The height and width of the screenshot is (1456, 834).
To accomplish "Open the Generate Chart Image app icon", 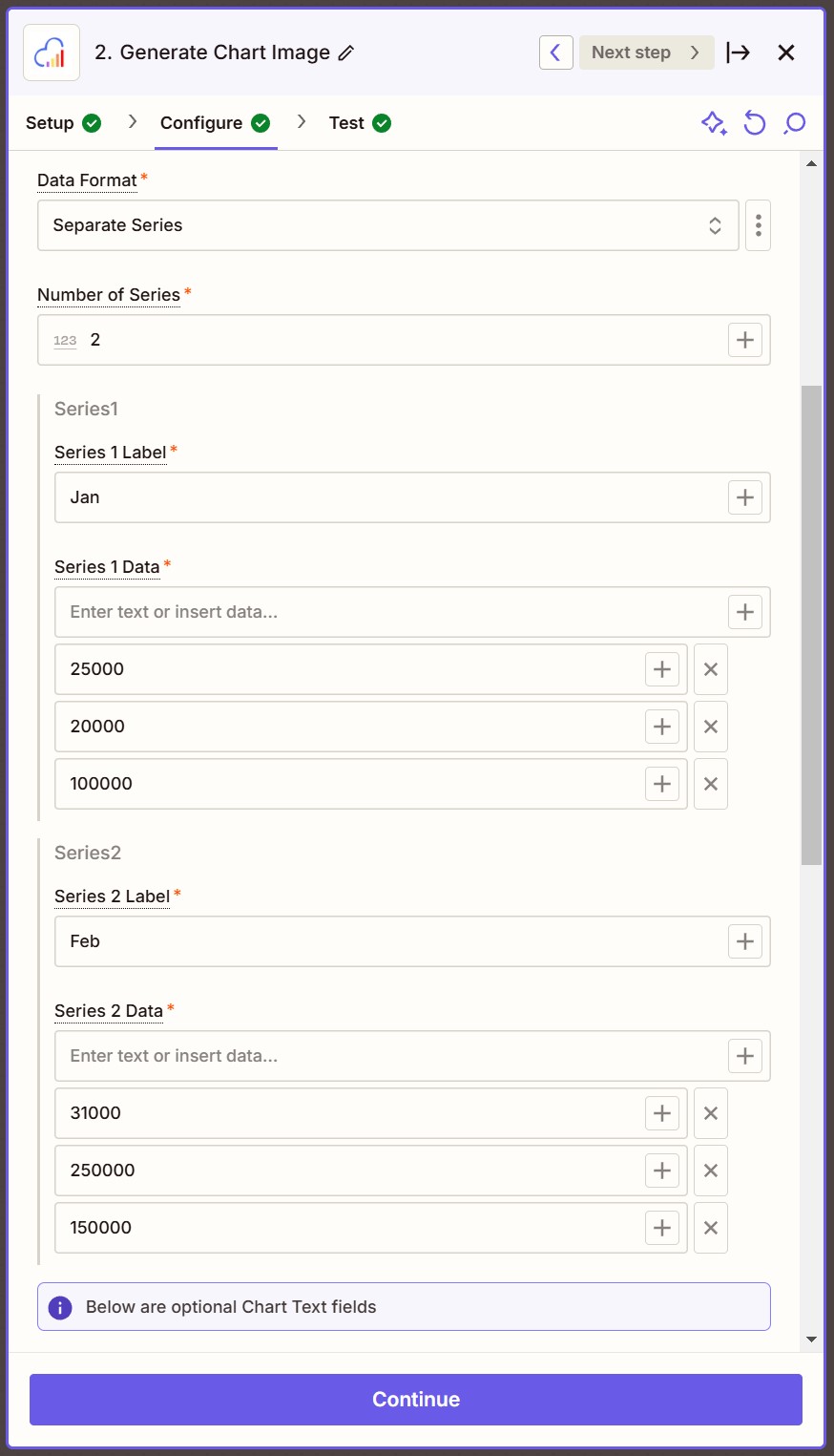I will [x=52, y=53].
